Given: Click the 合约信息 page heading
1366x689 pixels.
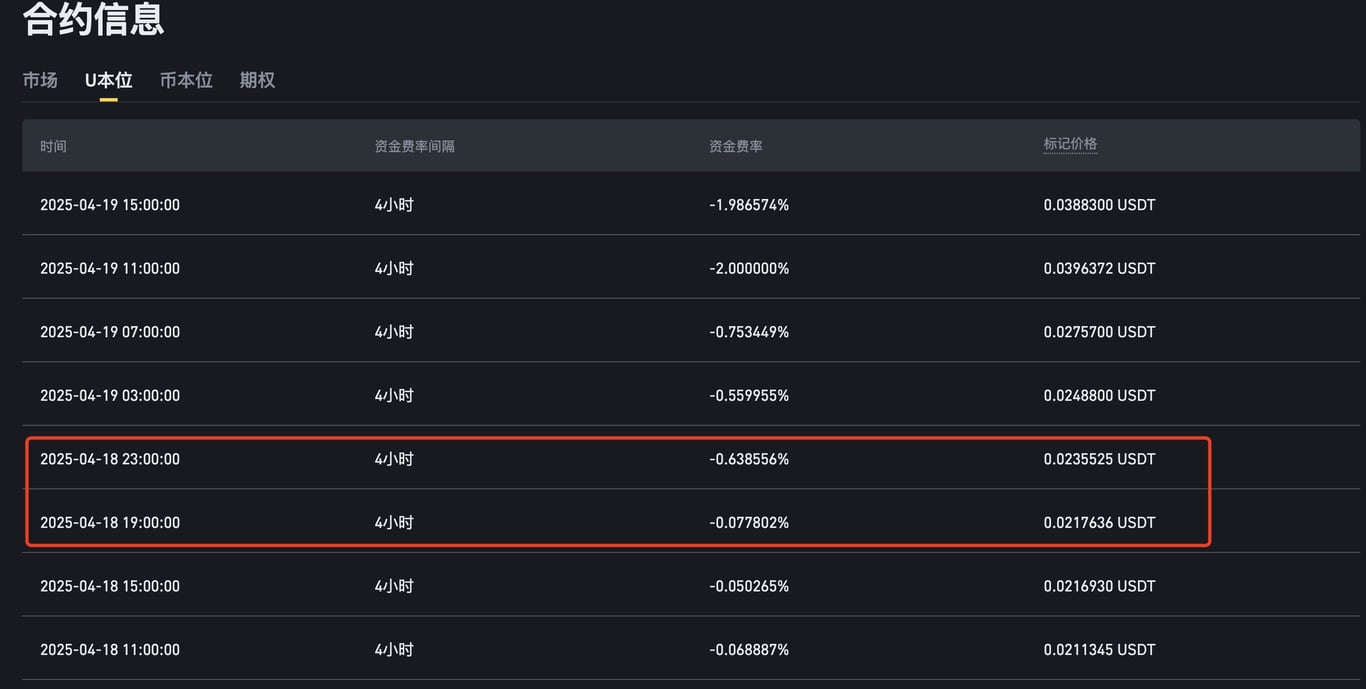Looking at the screenshot, I should 93,19.
